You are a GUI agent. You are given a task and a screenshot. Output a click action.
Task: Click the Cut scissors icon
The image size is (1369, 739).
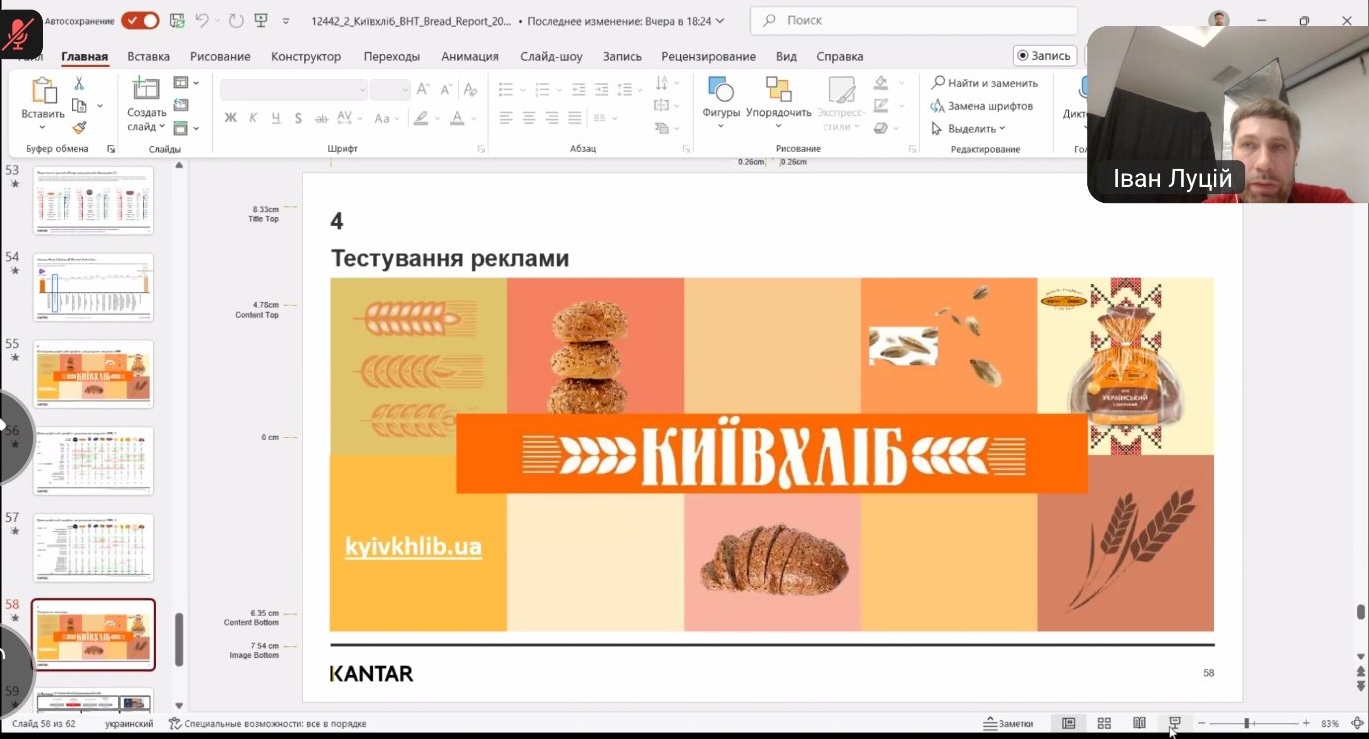[x=79, y=84]
